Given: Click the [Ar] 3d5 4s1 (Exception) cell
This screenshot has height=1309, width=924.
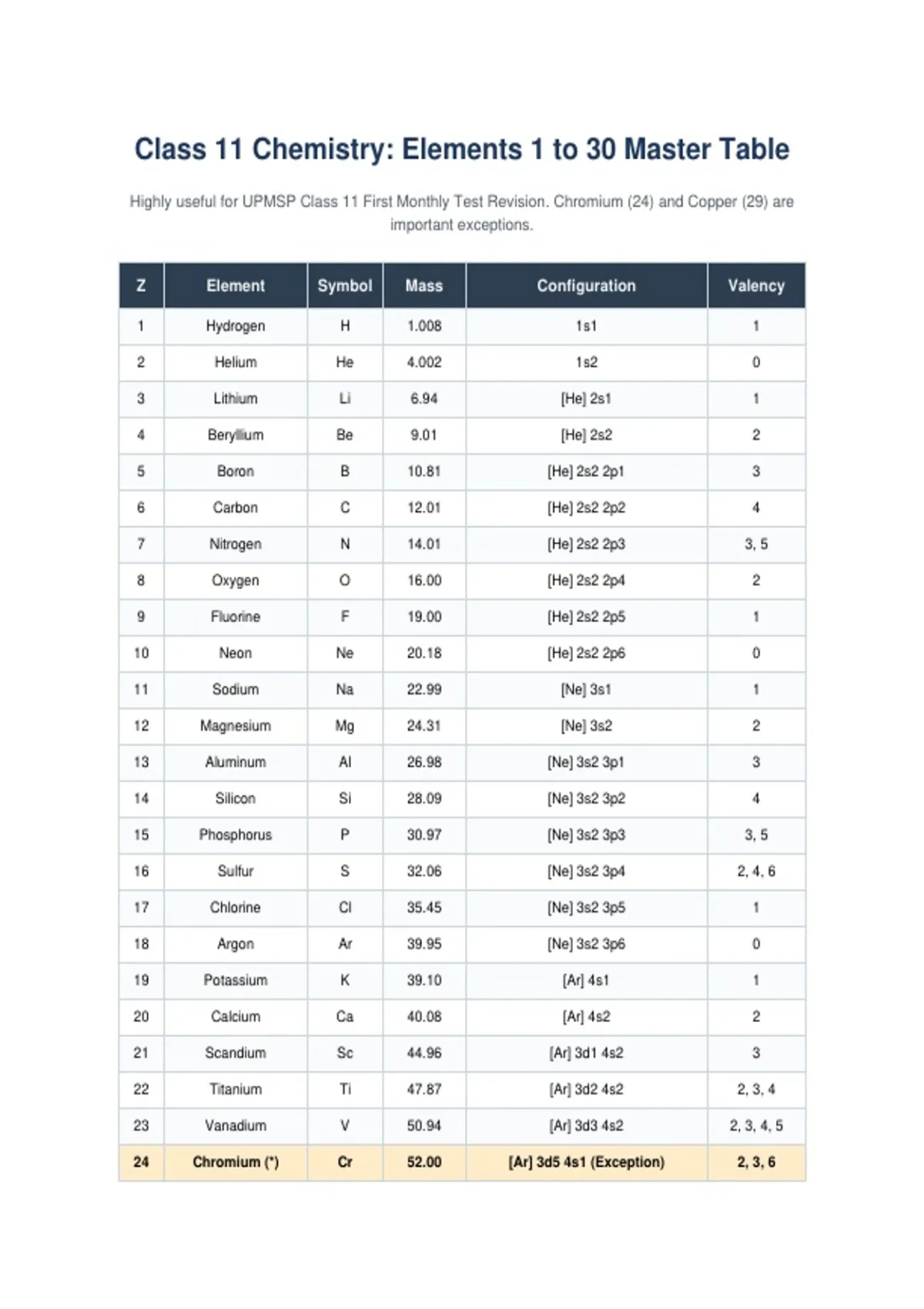Looking at the screenshot, I should click(x=587, y=1162).
